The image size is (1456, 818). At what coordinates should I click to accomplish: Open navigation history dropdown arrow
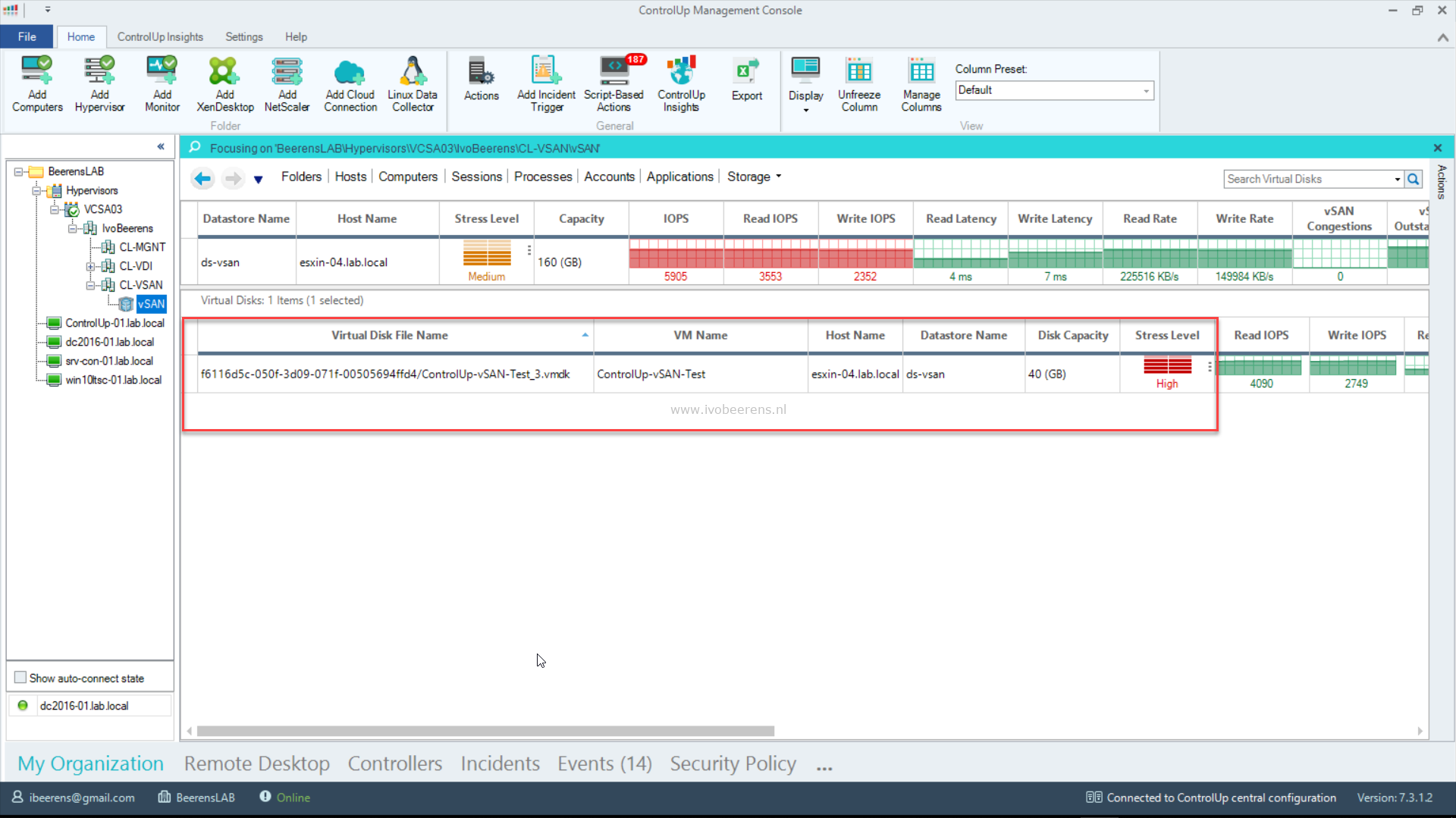pos(258,180)
